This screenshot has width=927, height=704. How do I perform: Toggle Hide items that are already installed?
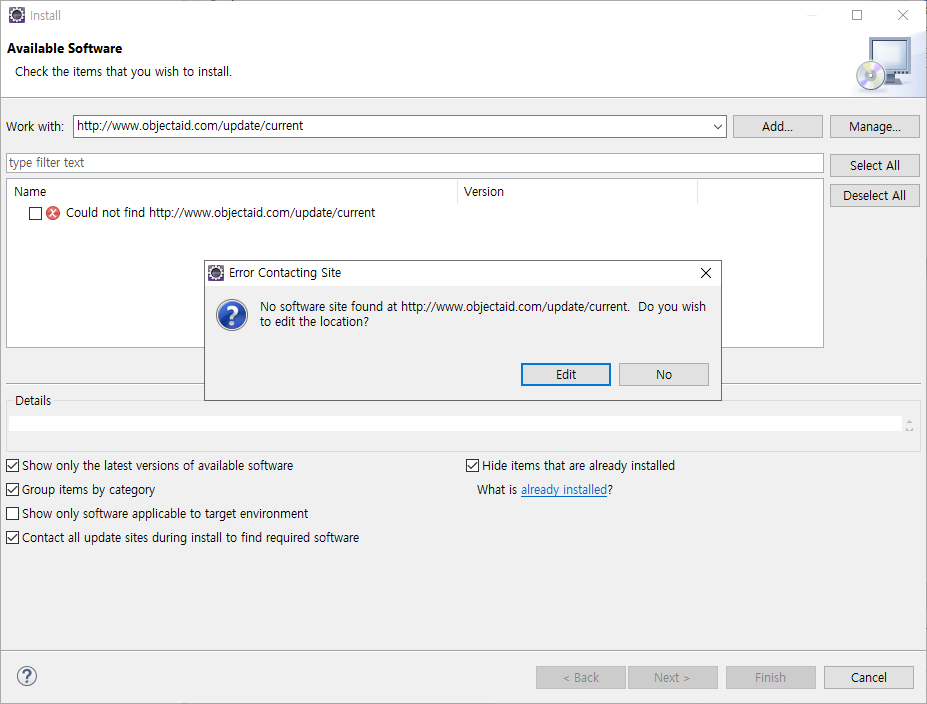coord(472,466)
